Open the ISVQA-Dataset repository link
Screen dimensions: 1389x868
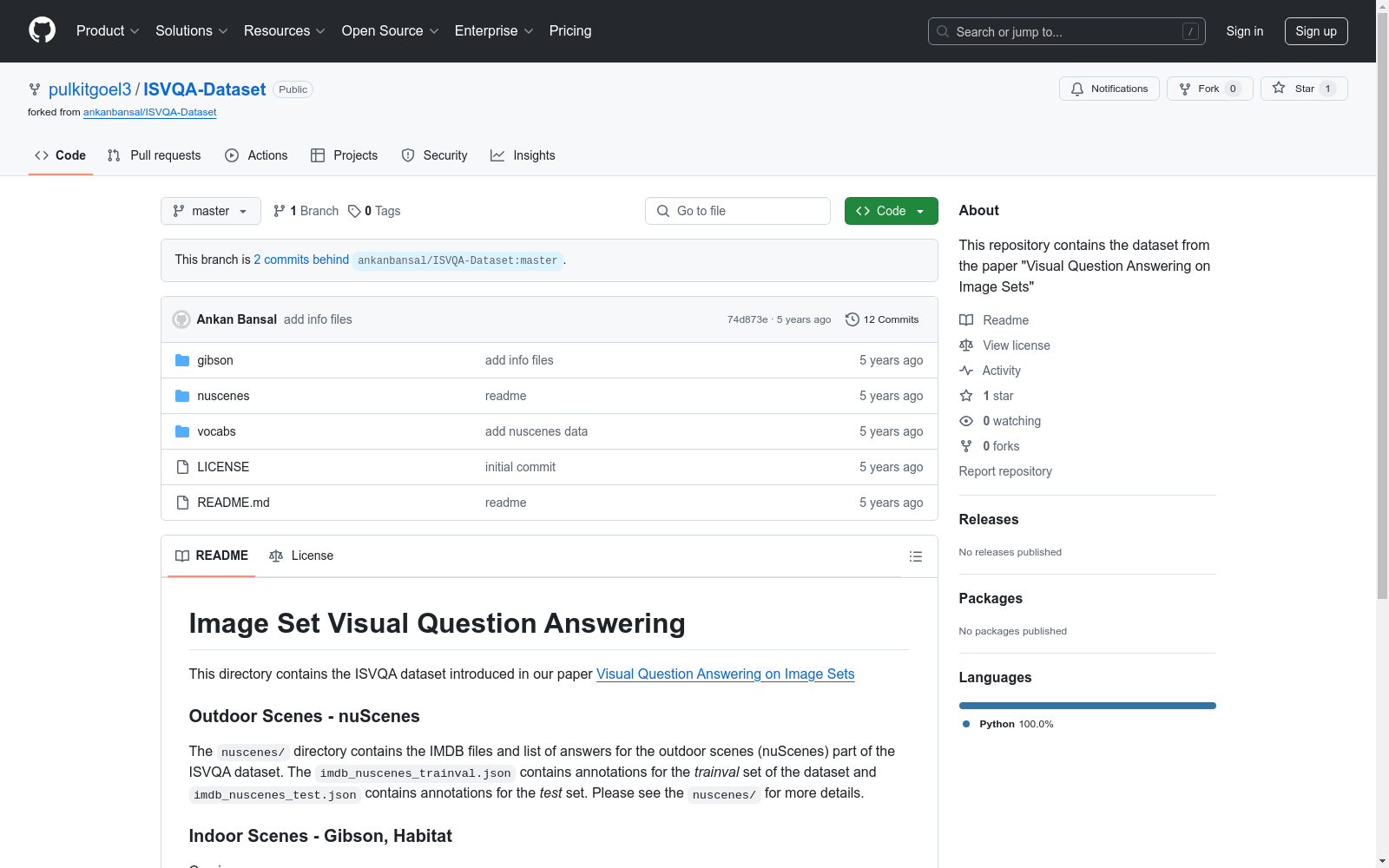pyautogui.click(x=205, y=89)
